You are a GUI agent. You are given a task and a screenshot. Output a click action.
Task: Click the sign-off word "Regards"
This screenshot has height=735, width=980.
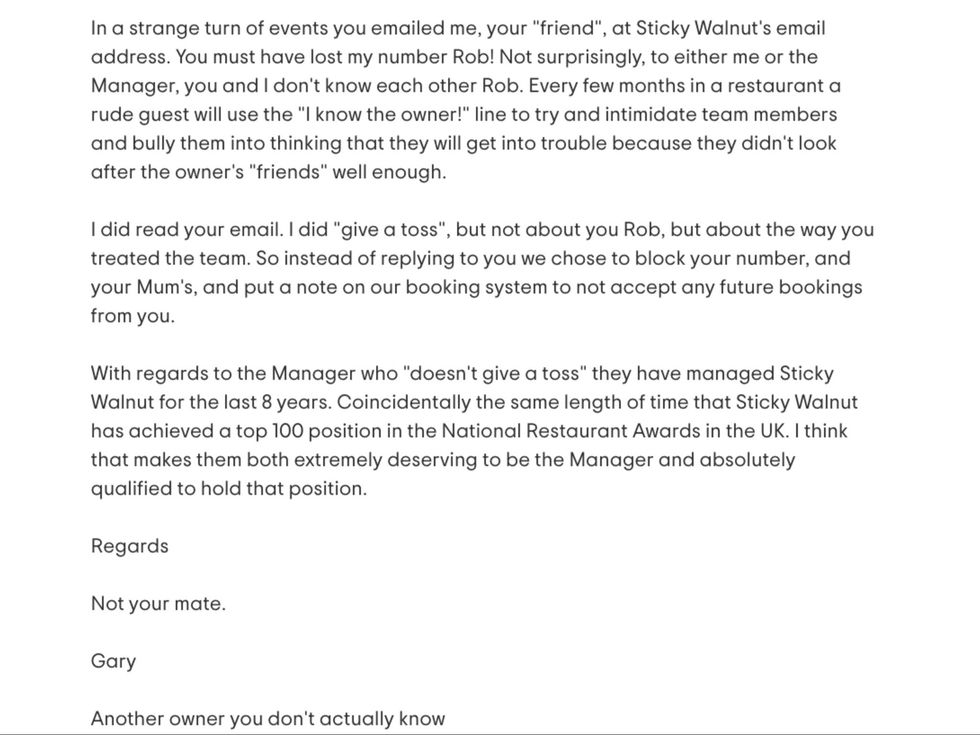click(130, 546)
